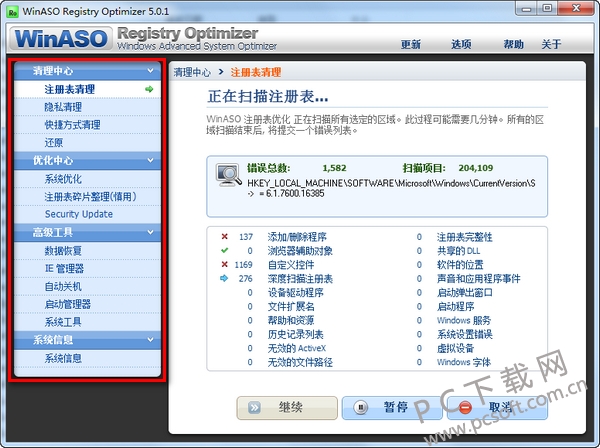Click the 启动程序 scan category
The image size is (600, 448).
click(455, 306)
